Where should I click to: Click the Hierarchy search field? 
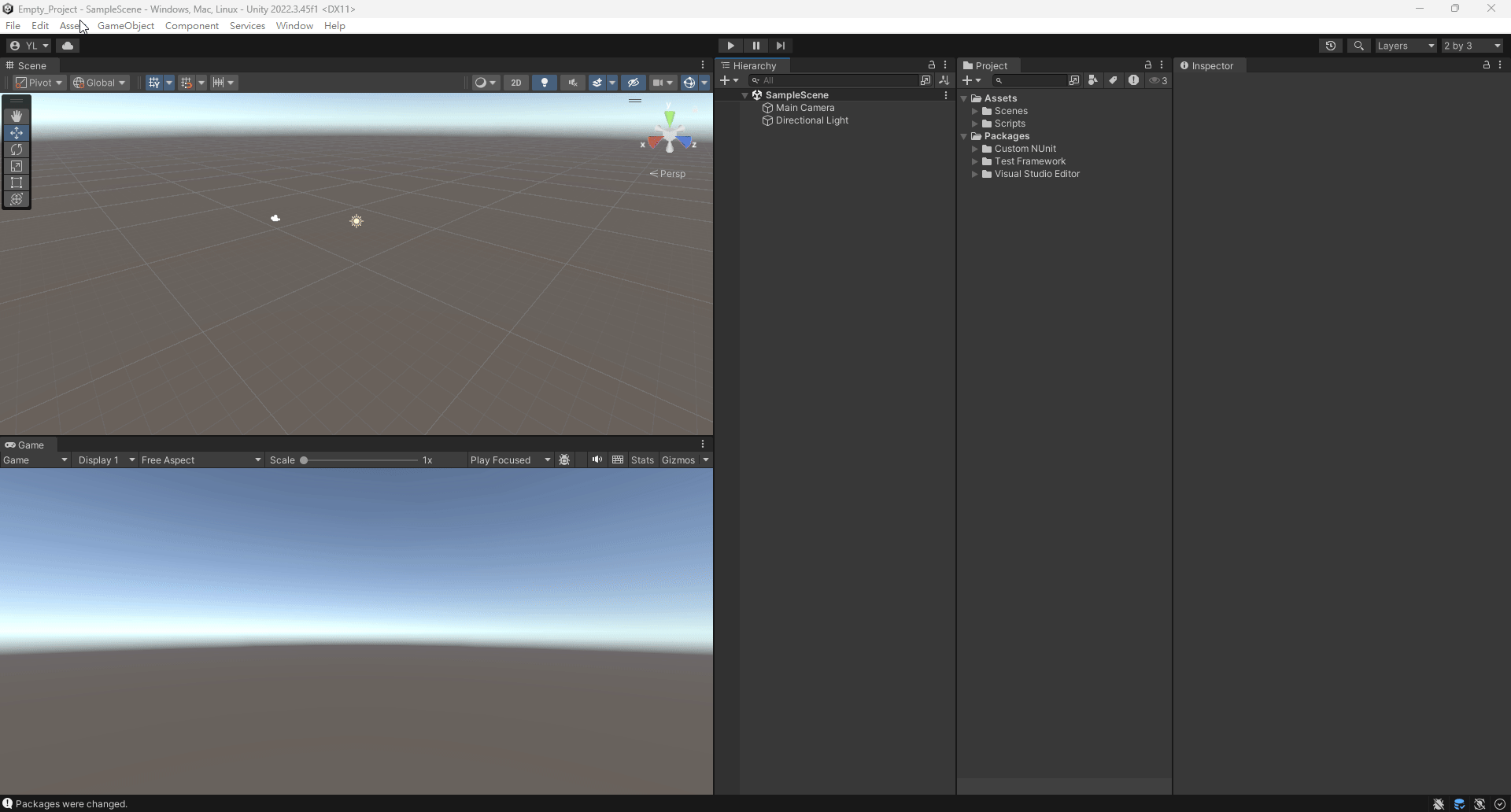[x=833, y=80]
